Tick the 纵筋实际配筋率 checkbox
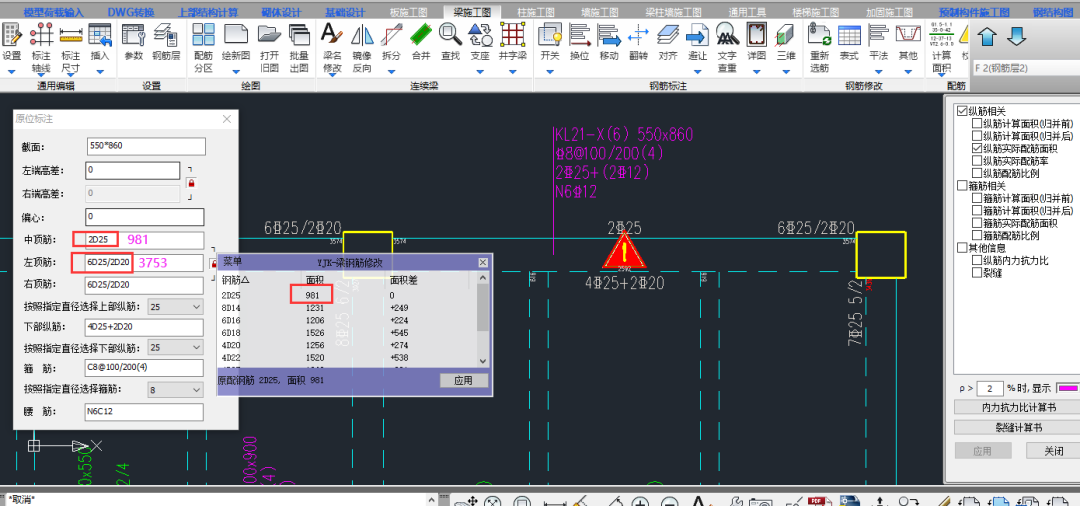Viewport: 1080px width, 506px height. point(977,160)
